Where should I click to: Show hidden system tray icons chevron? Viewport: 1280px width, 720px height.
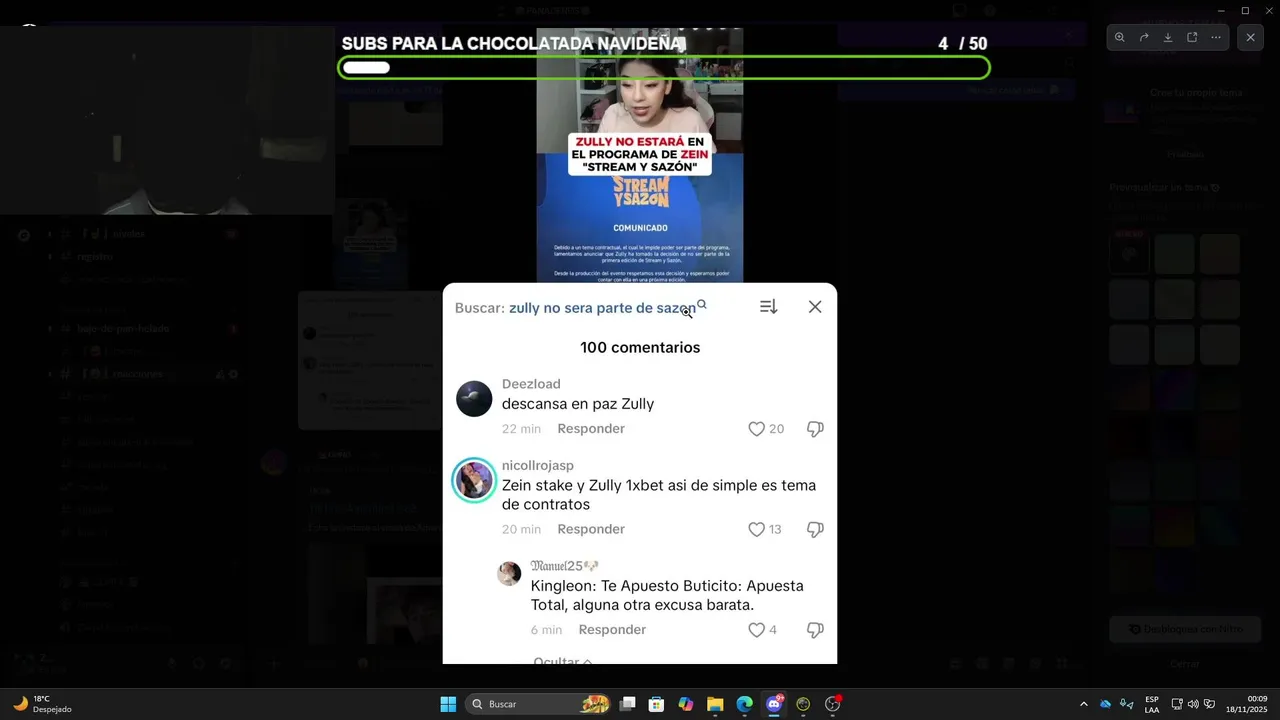tap(1083, 704)
